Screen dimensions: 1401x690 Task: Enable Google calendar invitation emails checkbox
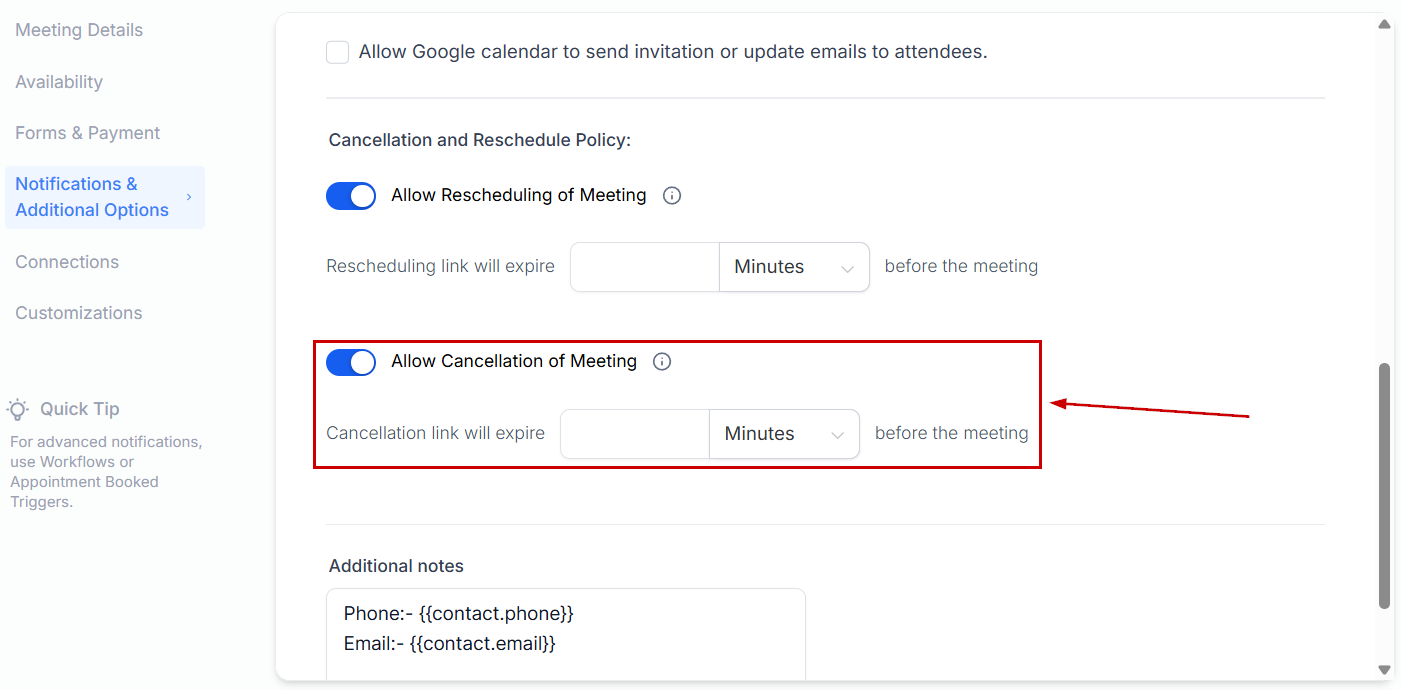pos(338,52)
